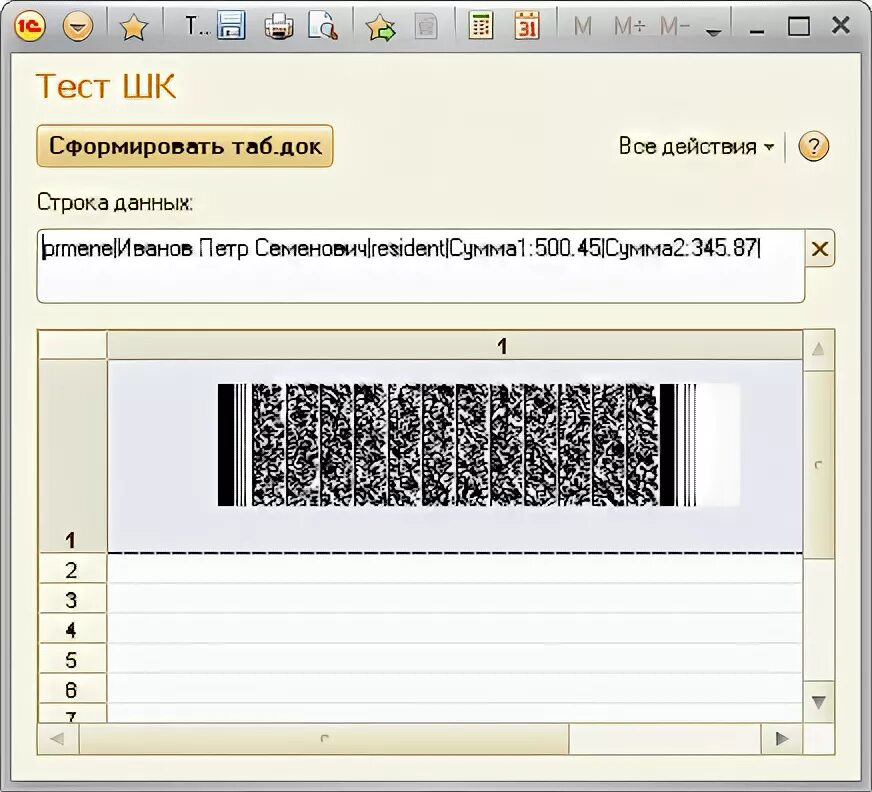Screen dimensions: 872x792
Task: Click the spreadsheet select-all corner cell
Action: [x=72, y=345]
